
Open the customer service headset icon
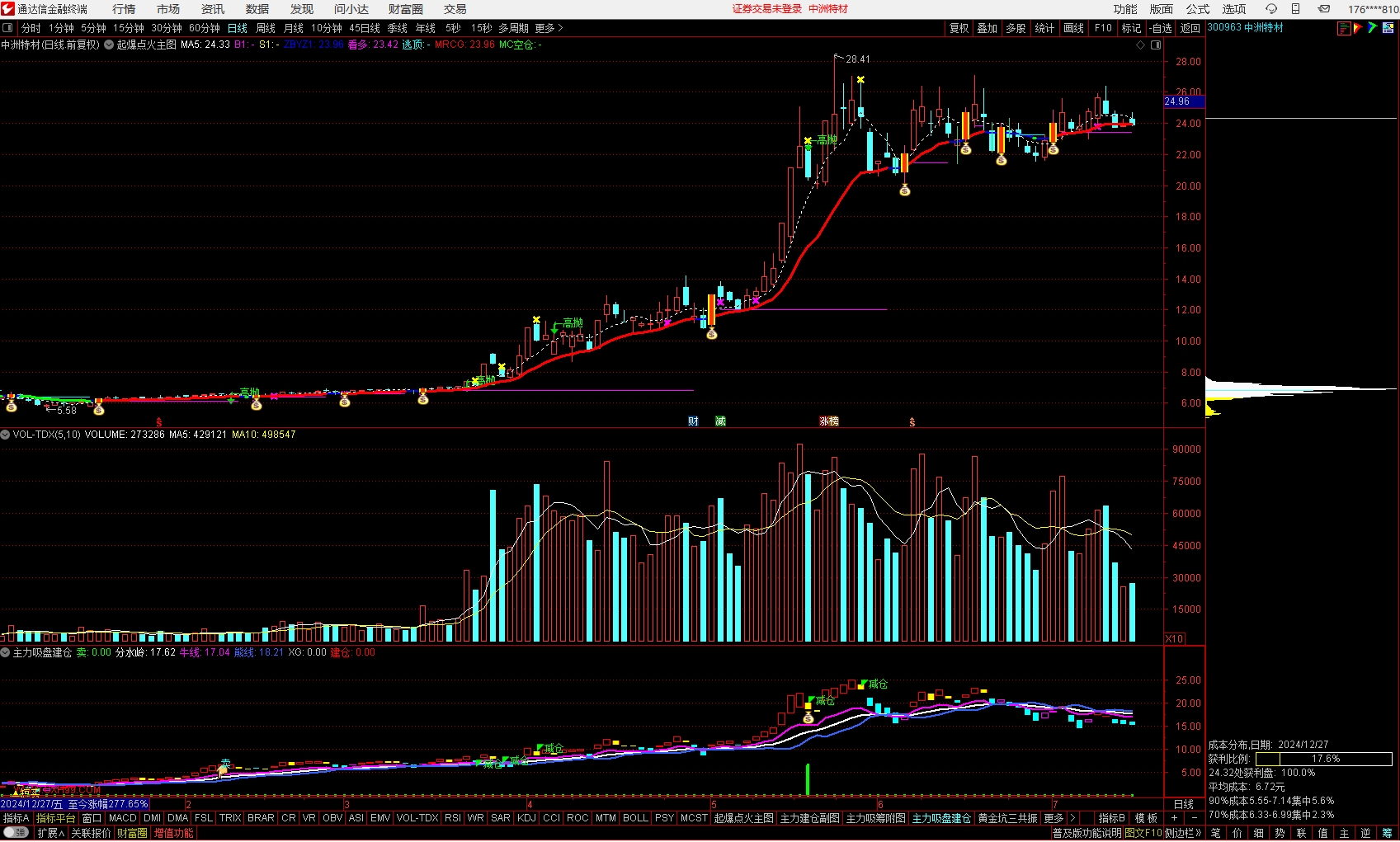click(1271, 9)
